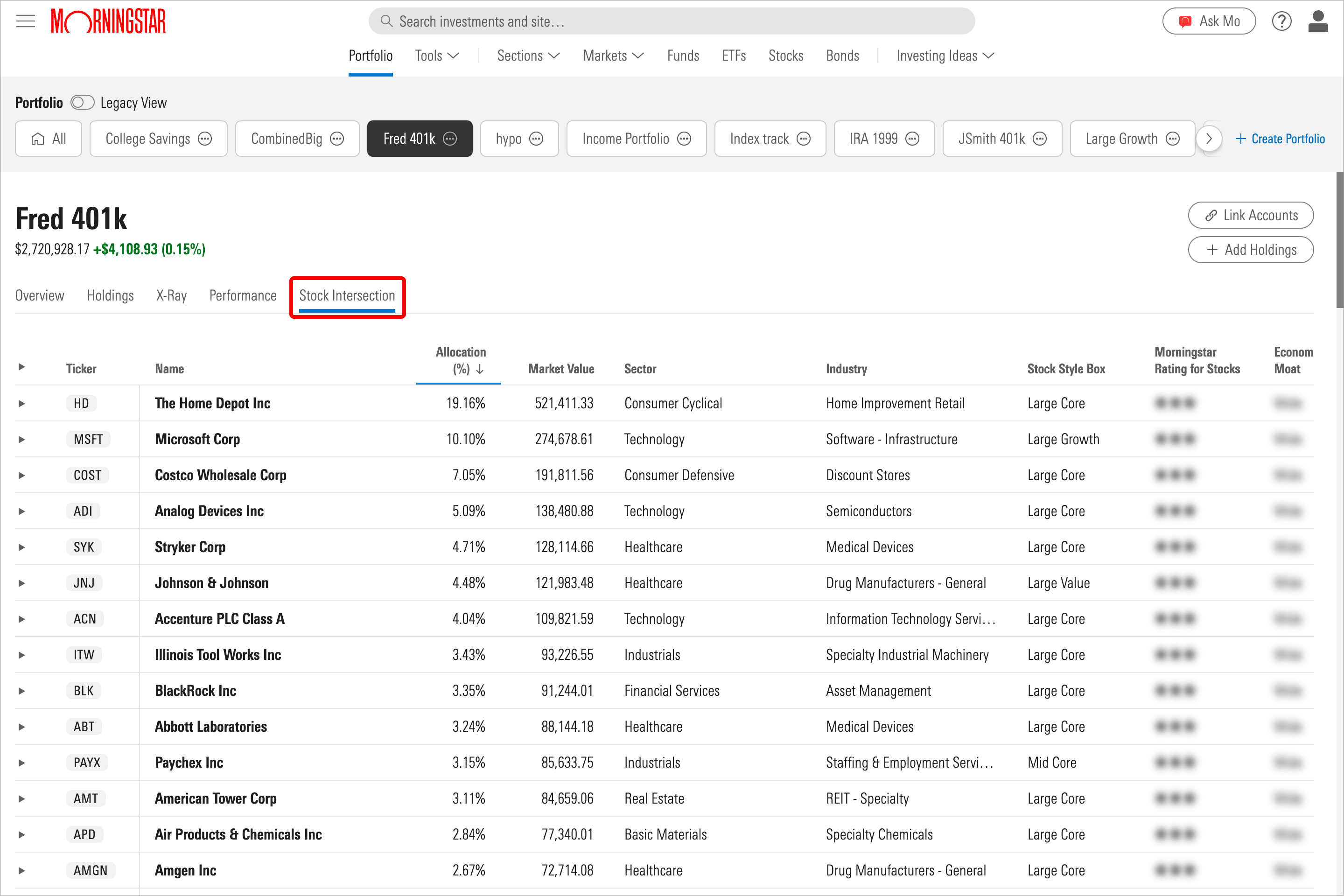Select the AMGN ticker badge
1344x896 pixels.
pos(90,870)
